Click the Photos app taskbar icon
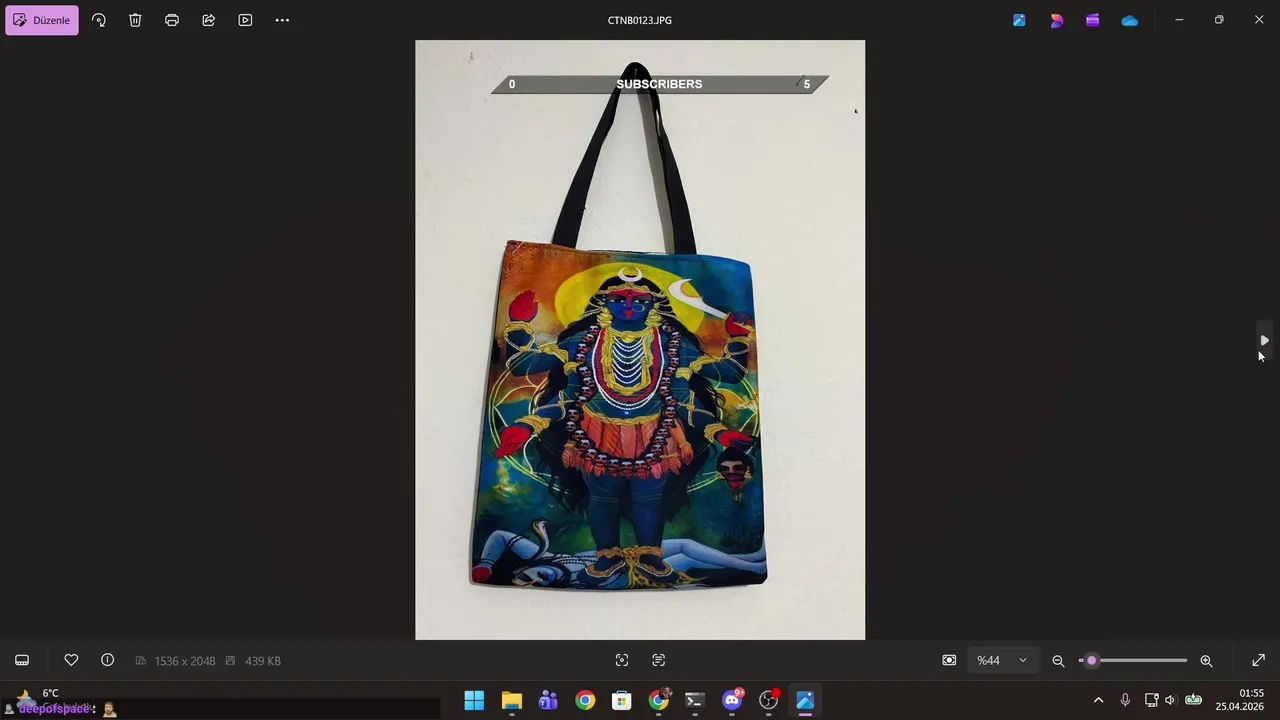Viewport: 1280px width, 720px height. coord(805,700)
